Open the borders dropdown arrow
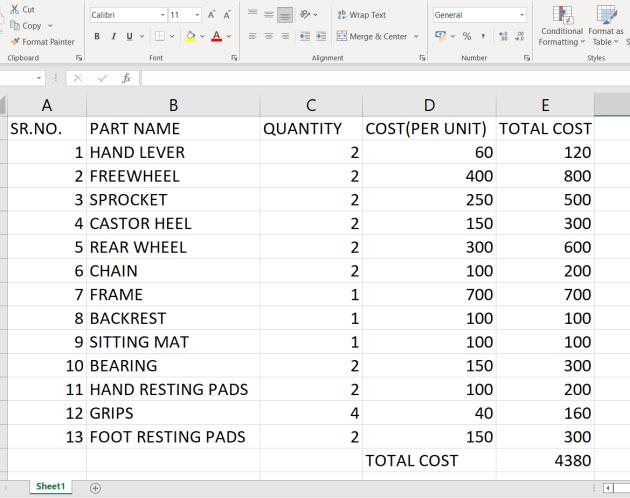Screen dimensions: 630x498 point(172,37)
